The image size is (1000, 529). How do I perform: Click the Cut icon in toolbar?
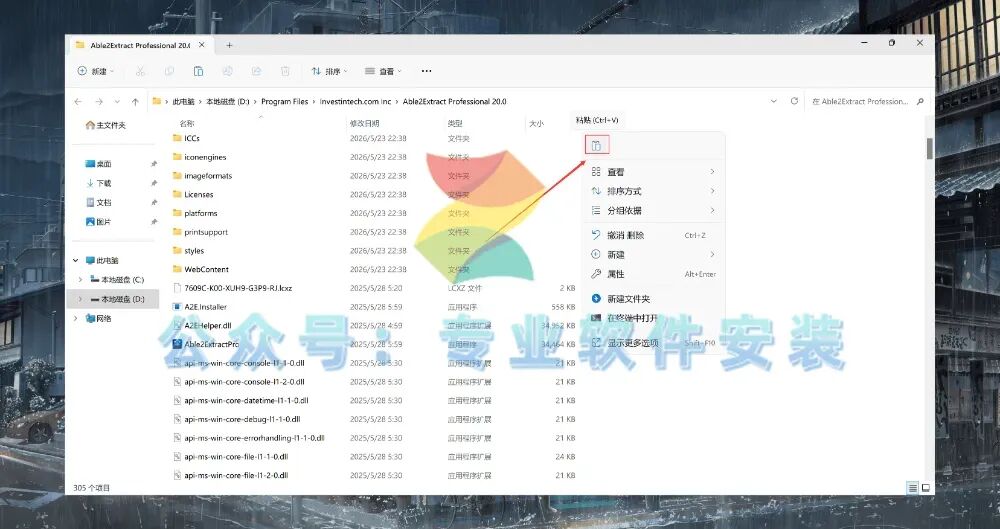(140, 71)
